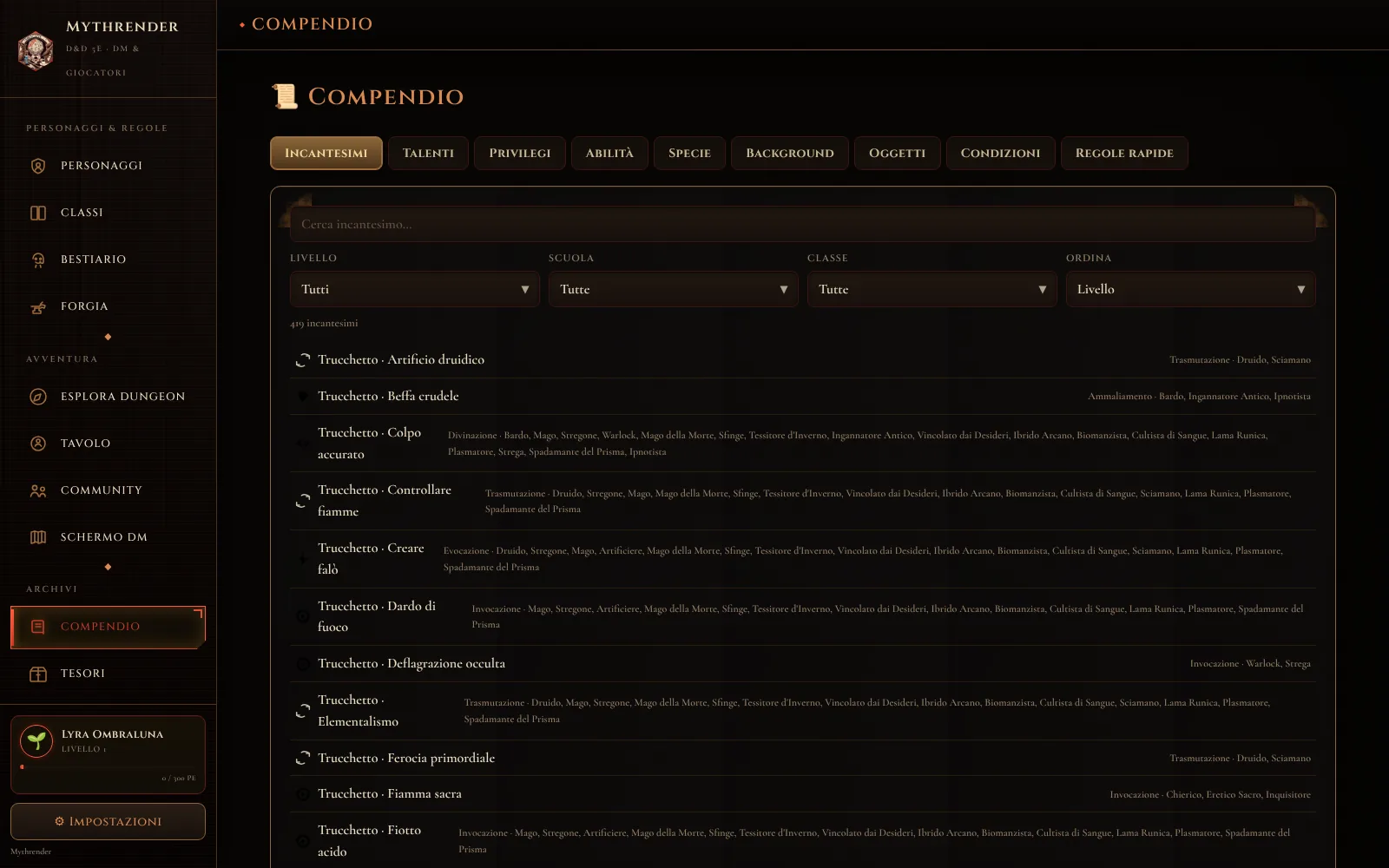Select the Specie tab
The height and width of the screenshot is (868, 1389).
pos(689,153)
